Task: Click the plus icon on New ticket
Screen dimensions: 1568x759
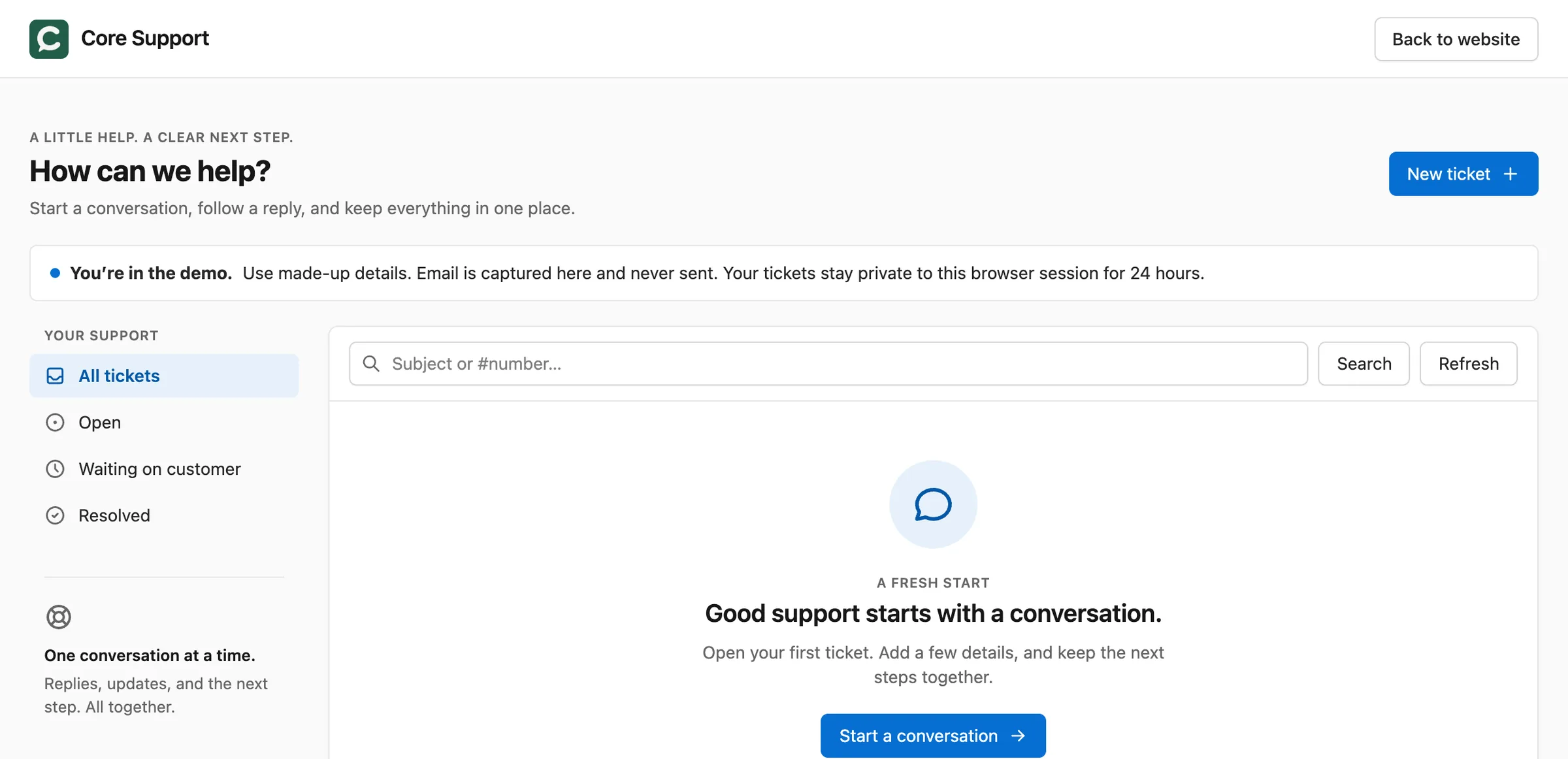Action: tap(1510, 174)
